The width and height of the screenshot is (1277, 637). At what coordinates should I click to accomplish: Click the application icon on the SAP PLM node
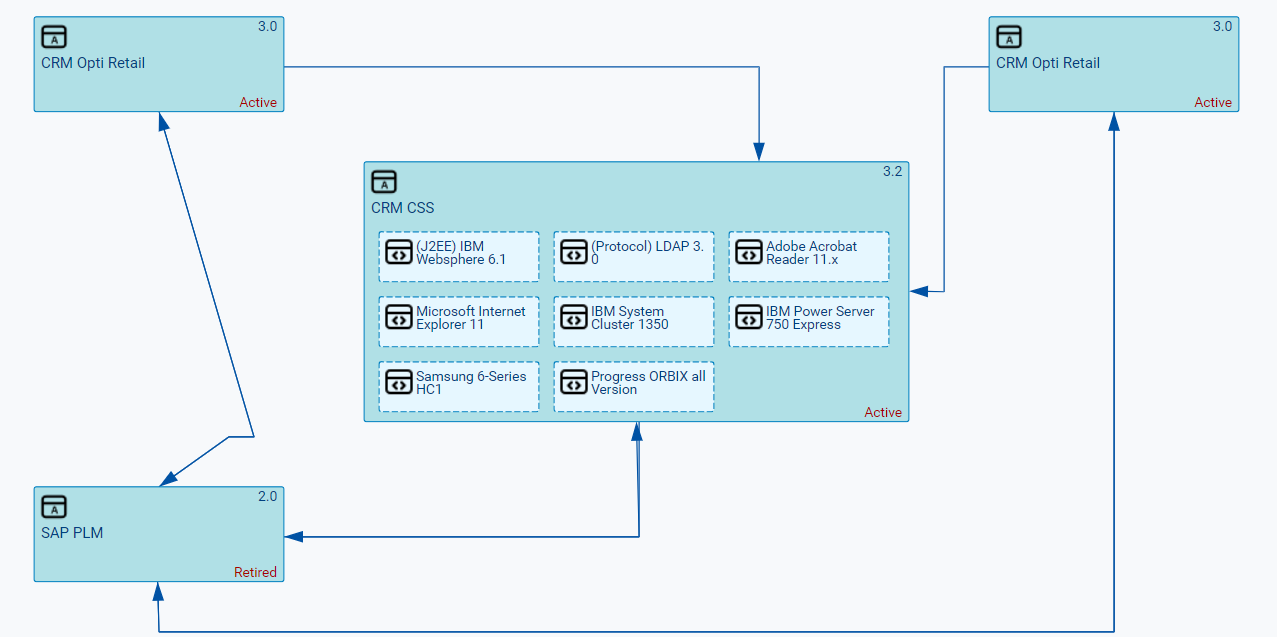pyautogui.click(x=53, y=506)
